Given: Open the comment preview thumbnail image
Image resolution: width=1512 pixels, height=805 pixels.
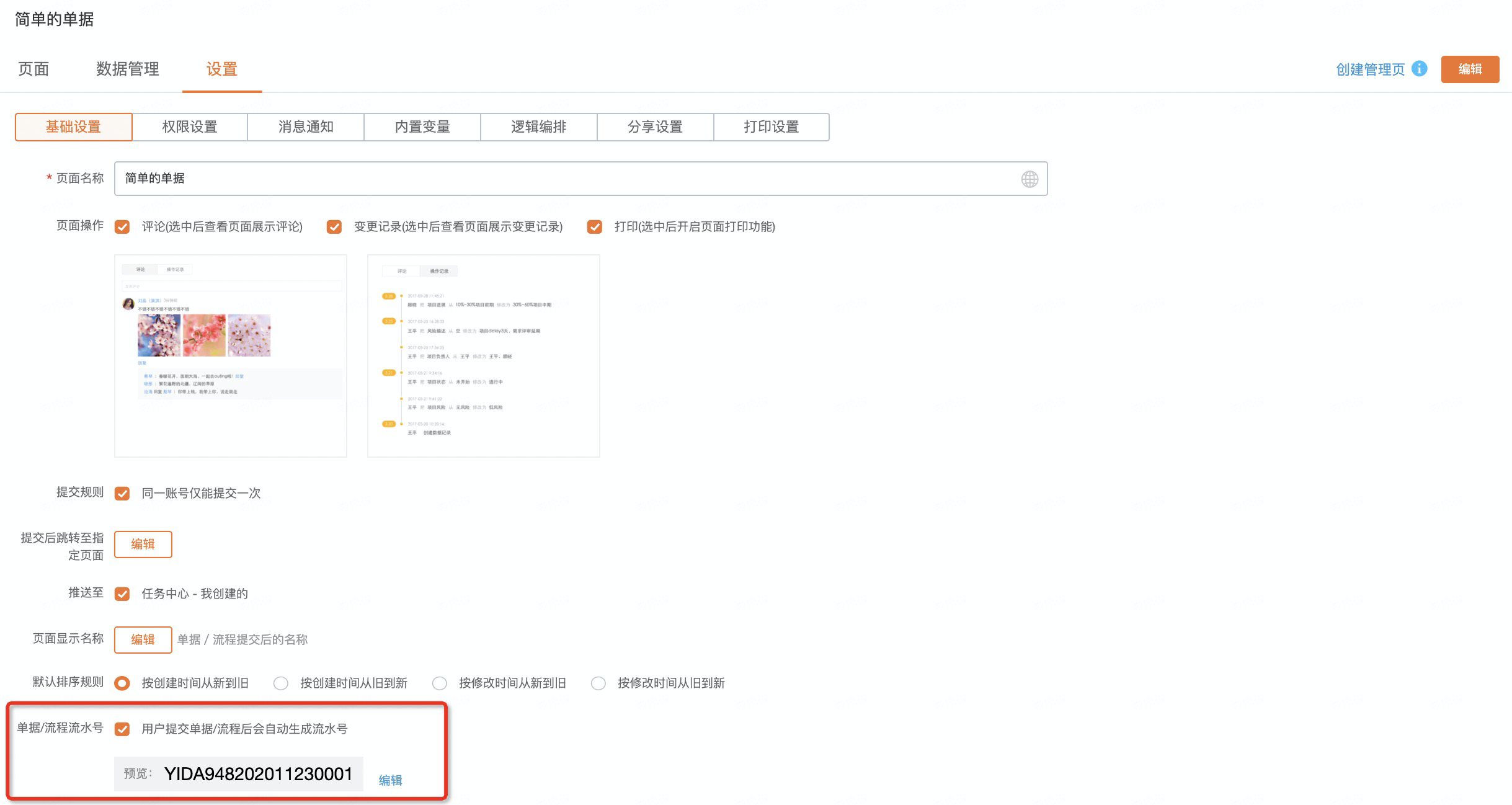Looking at the screenshot, I should (x=230, y=355).
